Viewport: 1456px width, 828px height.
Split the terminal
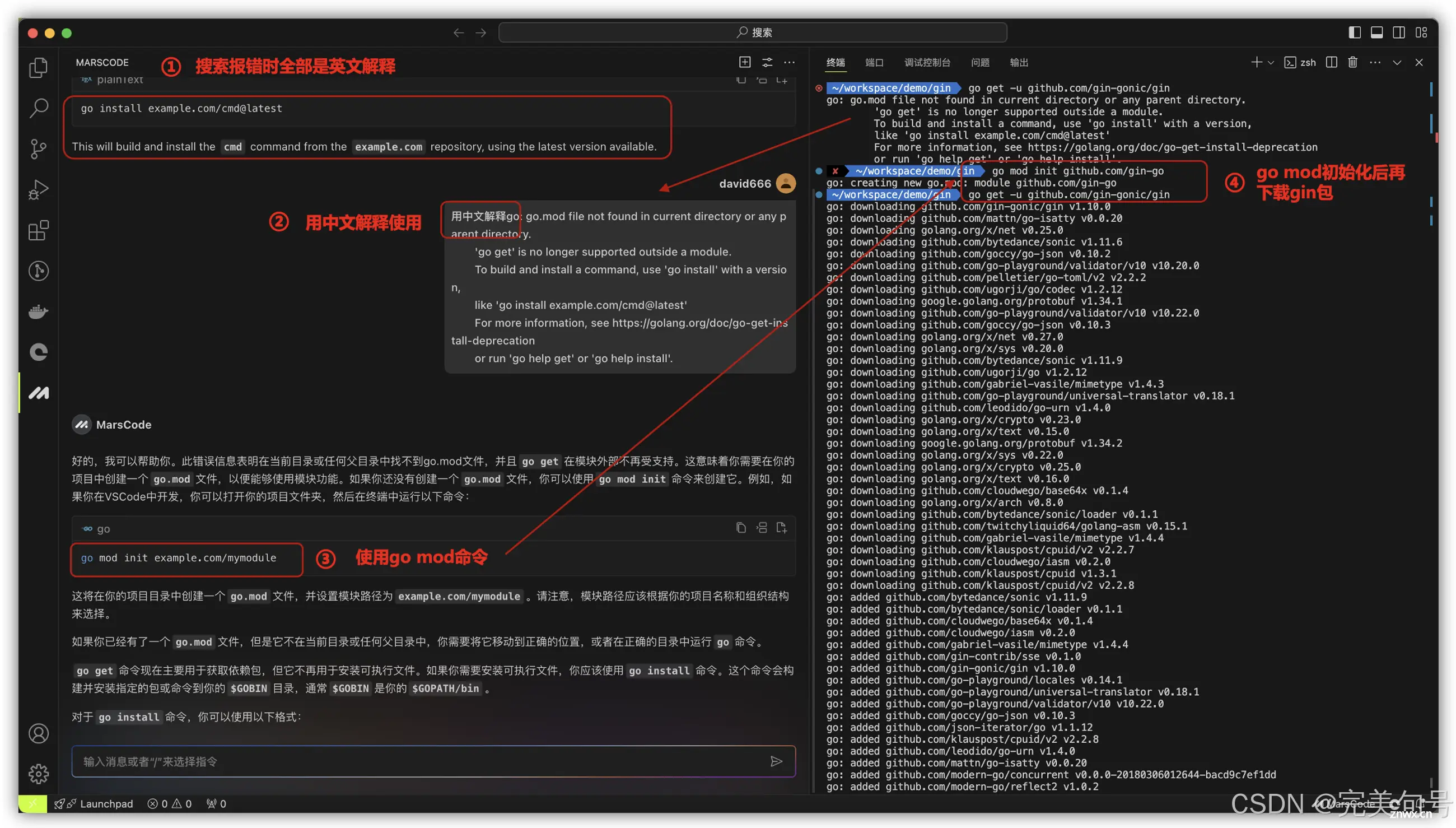click(1331, 62)
